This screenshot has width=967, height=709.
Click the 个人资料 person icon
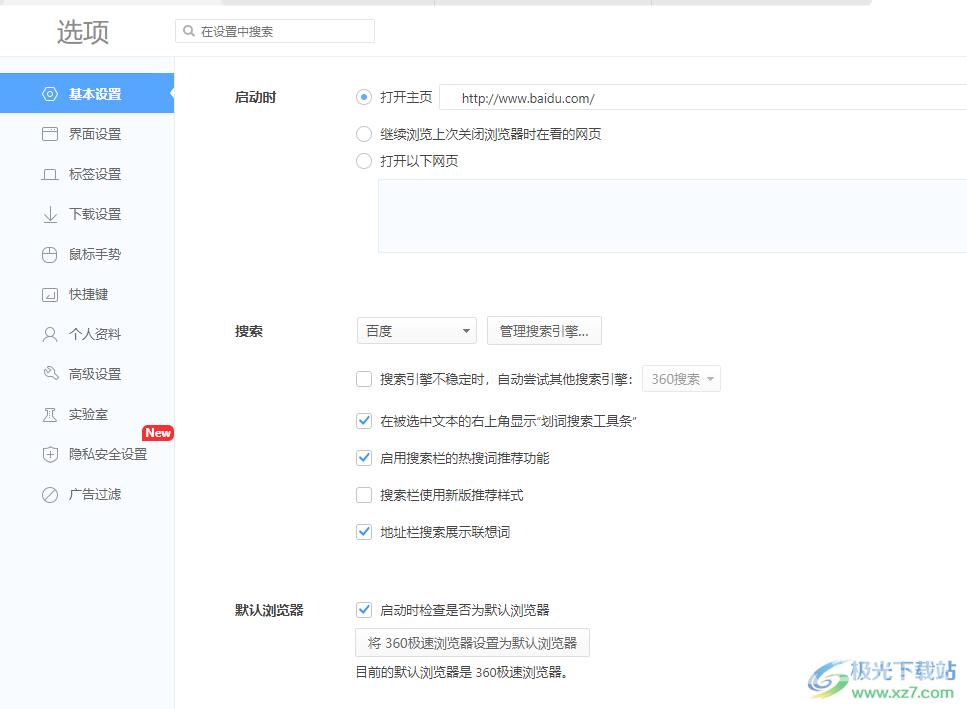[x=50, y=334]
